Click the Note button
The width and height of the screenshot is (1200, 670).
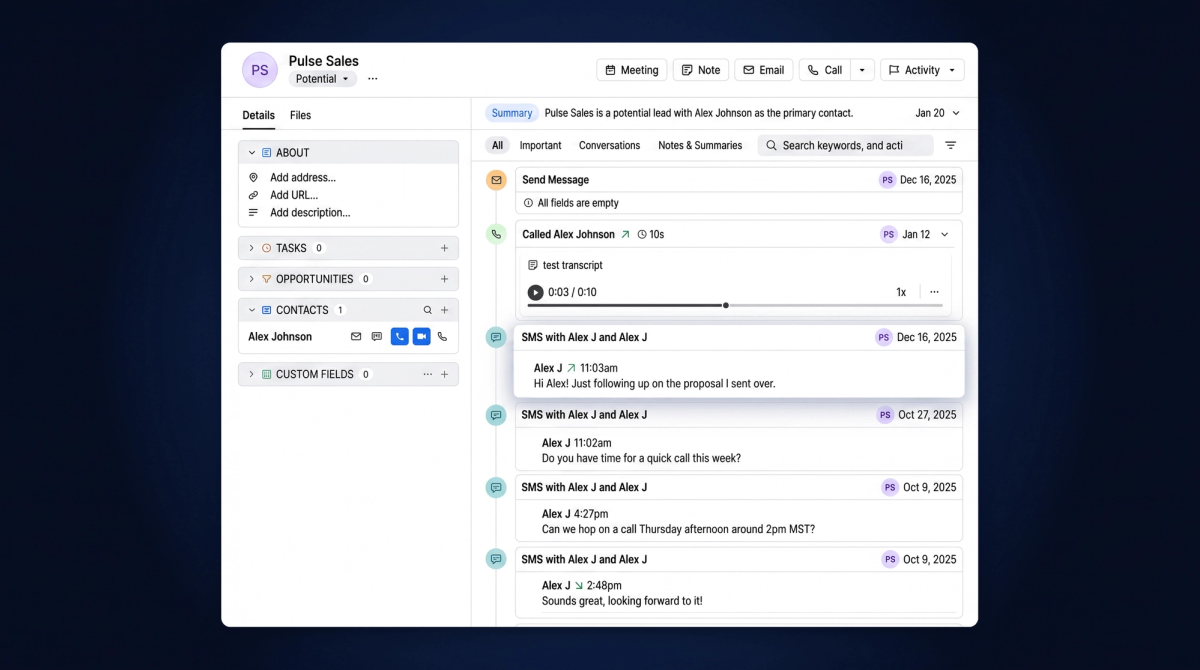(x=701, y=70)
